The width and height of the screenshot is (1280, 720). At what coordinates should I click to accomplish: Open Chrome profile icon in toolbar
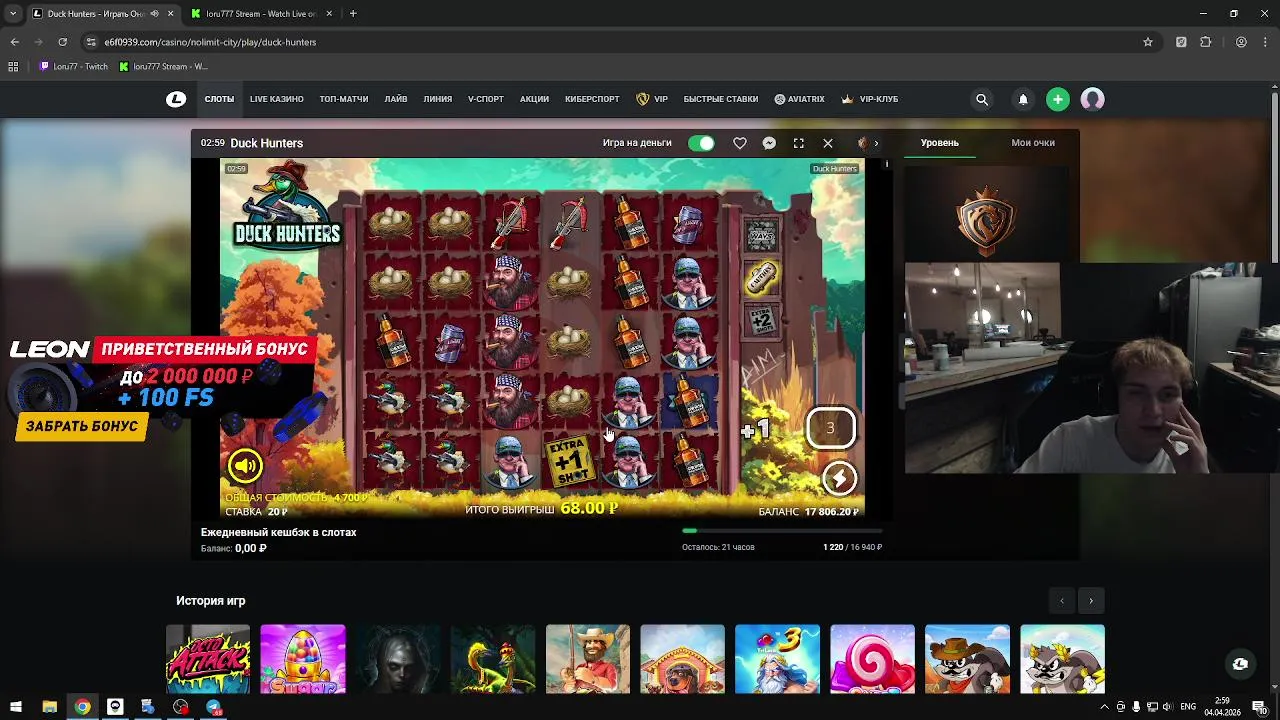(1241, 42)
